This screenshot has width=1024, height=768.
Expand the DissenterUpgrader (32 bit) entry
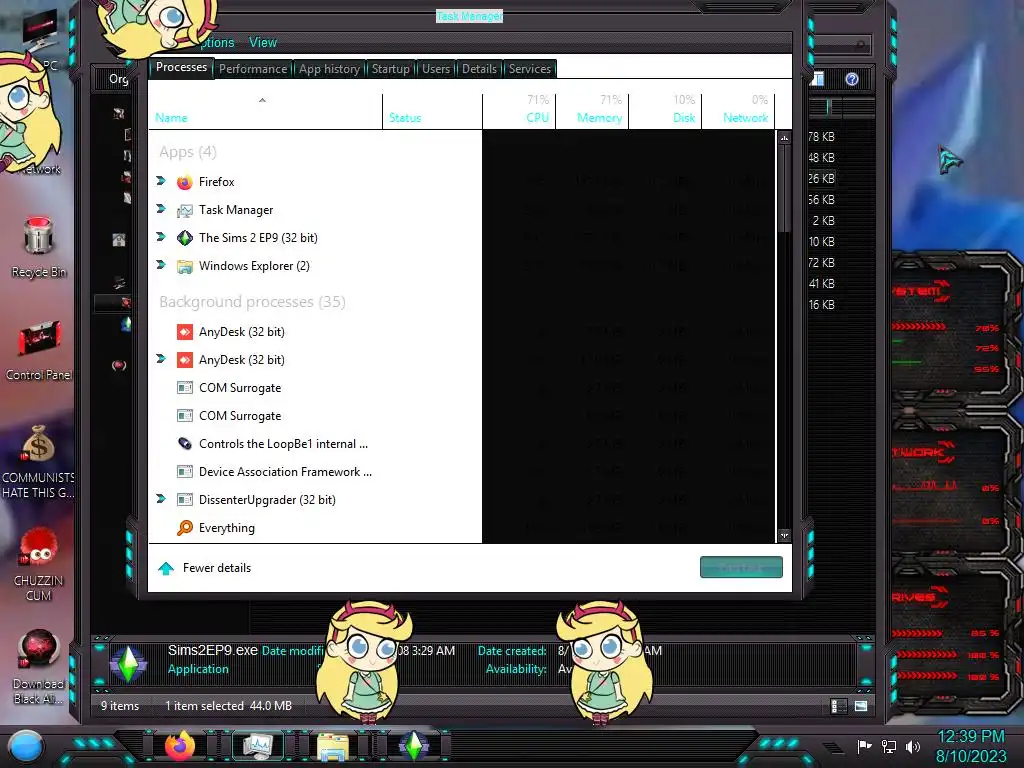[x=161, y=499]
